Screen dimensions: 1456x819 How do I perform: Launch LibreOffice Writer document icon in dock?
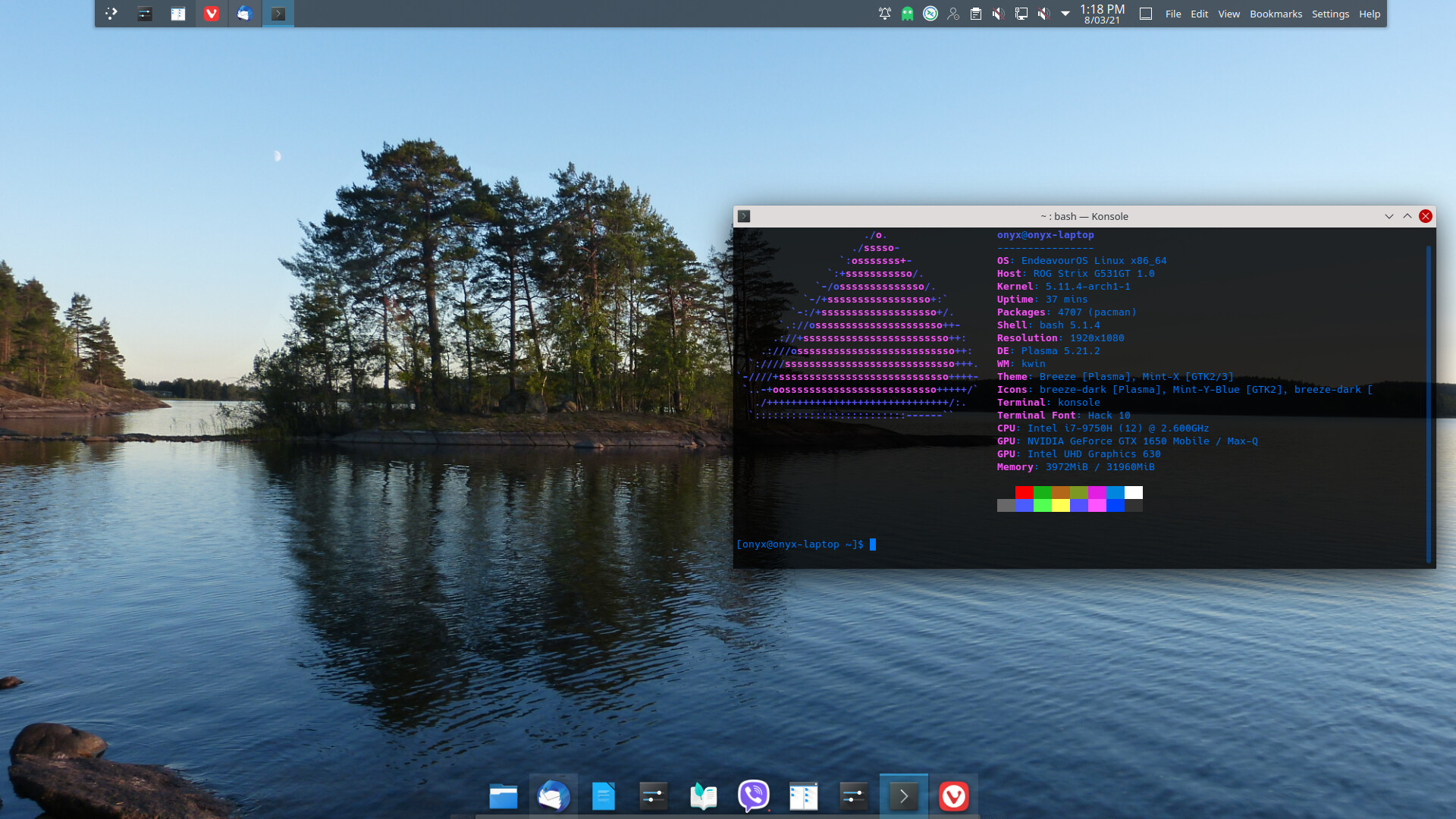coord(604,796)
